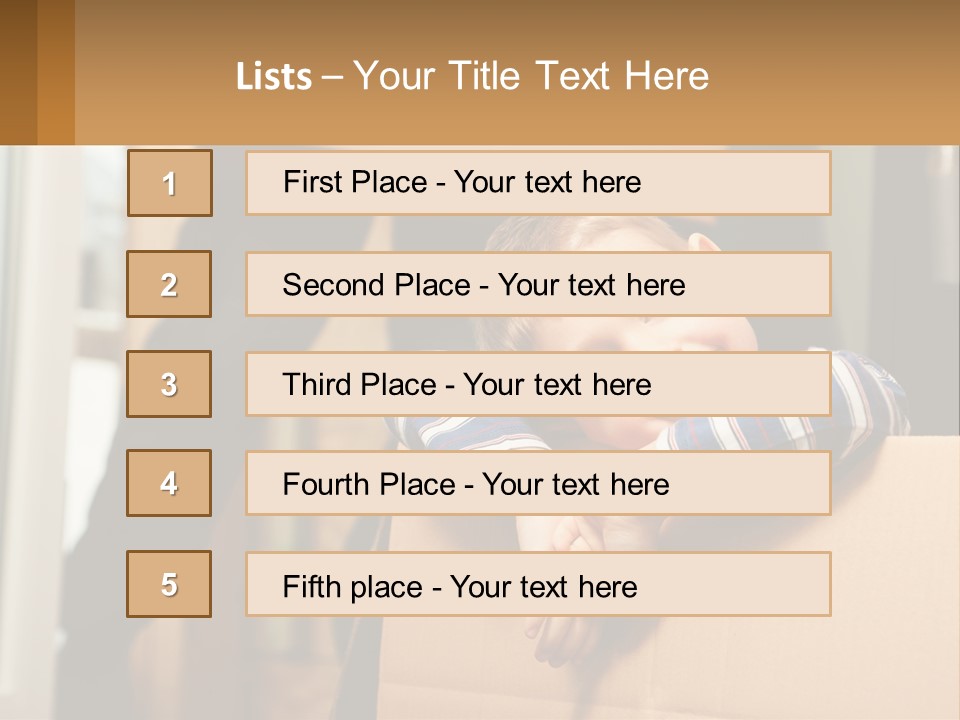
Task: Click the Second Place text box
Action: click(x=538, y=284)
